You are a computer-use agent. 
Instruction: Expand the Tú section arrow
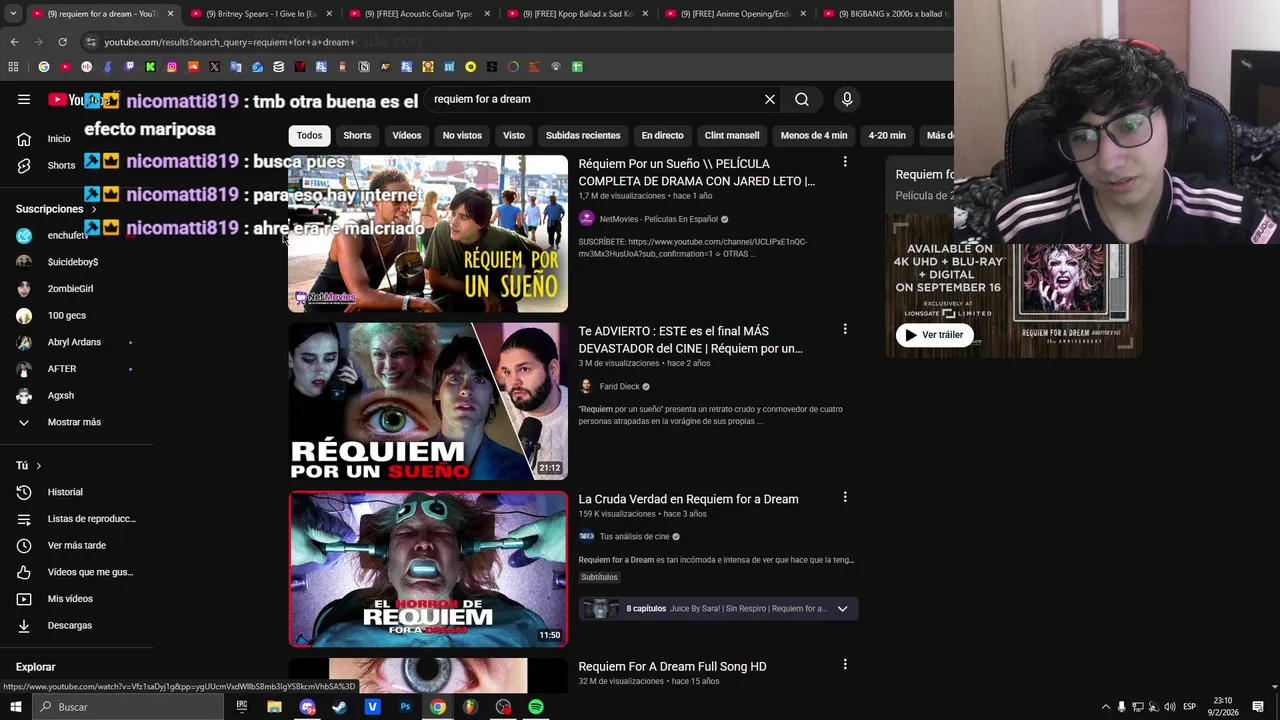[x=39, y=466]
